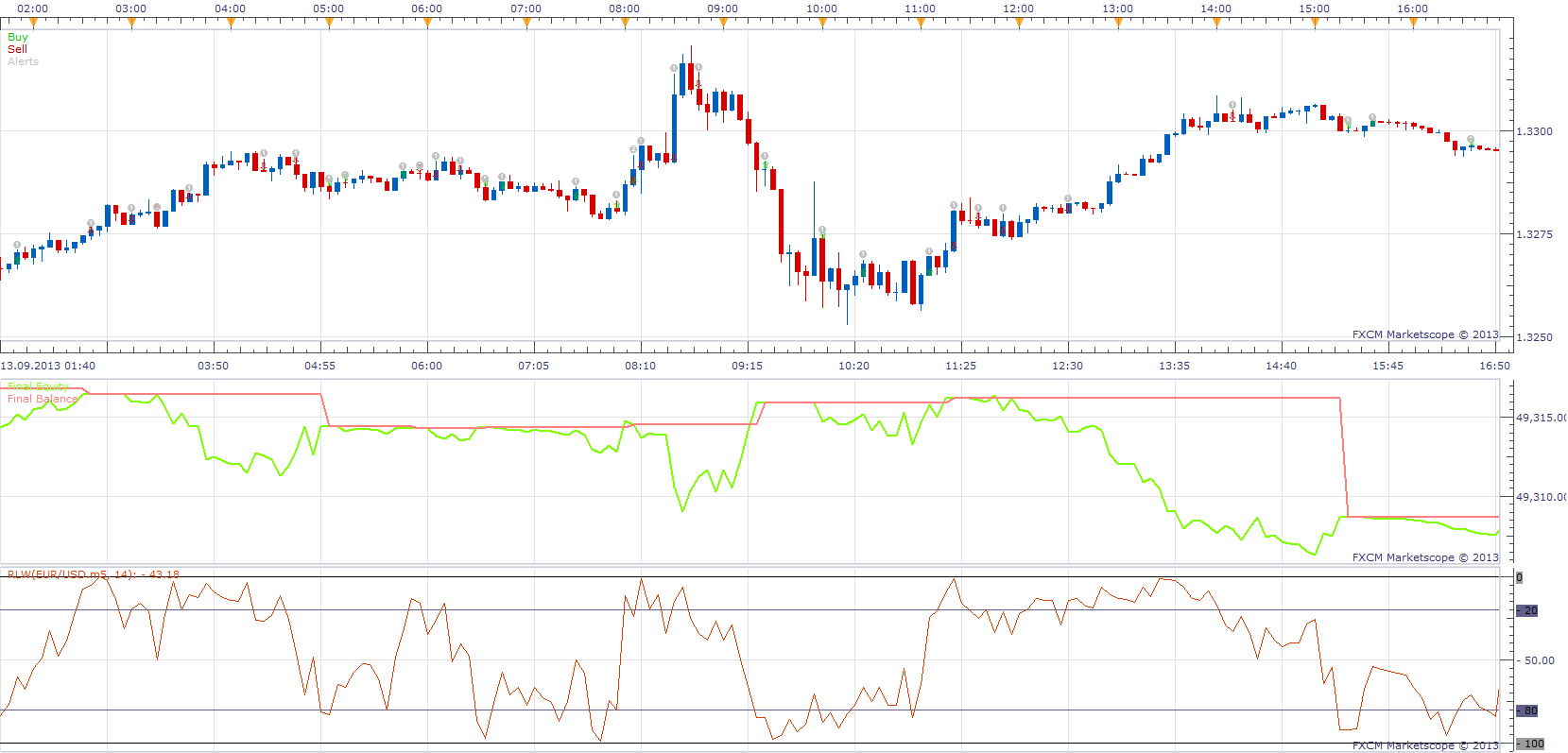Click the 1.3250 price axis label
Image resolution: width=1568 pixels, height=753 pixels.
click(x=1534, y=337)
